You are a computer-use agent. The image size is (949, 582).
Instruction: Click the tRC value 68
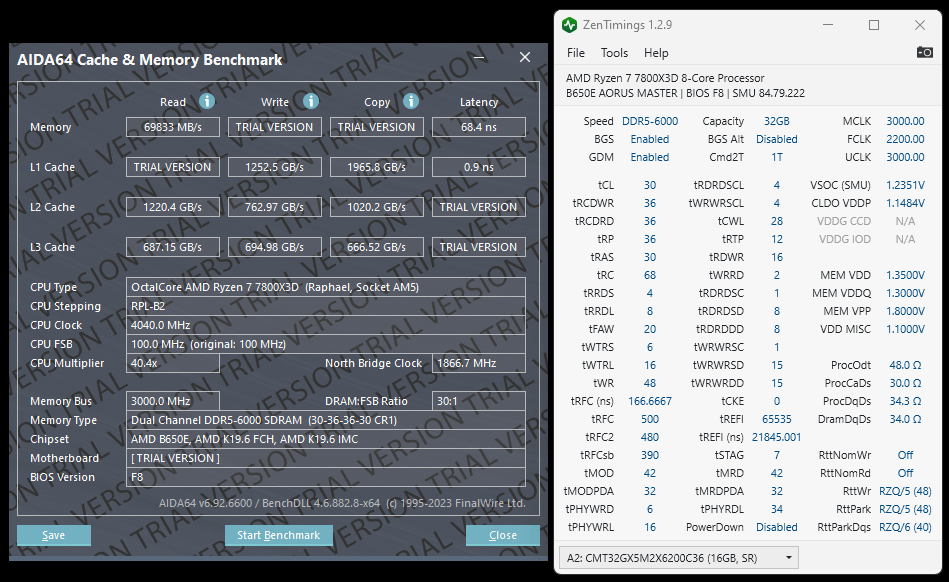(x=649, y=275)
